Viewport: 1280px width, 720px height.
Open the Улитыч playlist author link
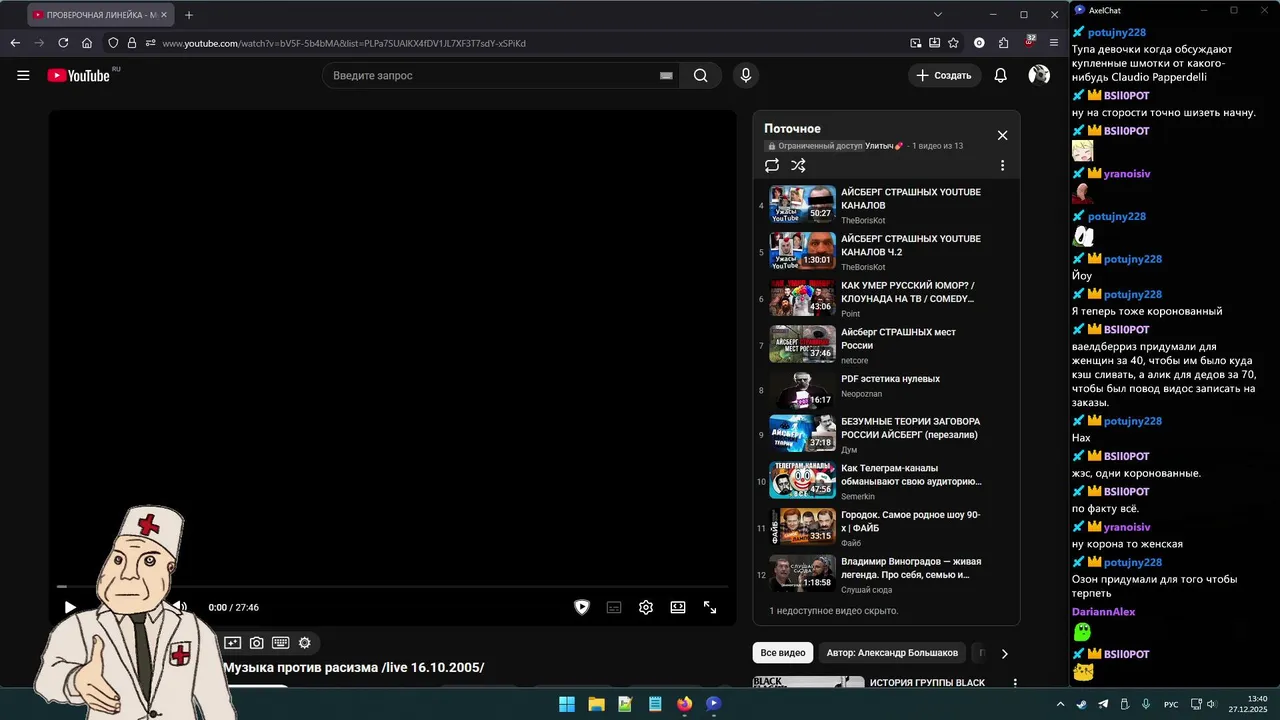coord(884,146)
